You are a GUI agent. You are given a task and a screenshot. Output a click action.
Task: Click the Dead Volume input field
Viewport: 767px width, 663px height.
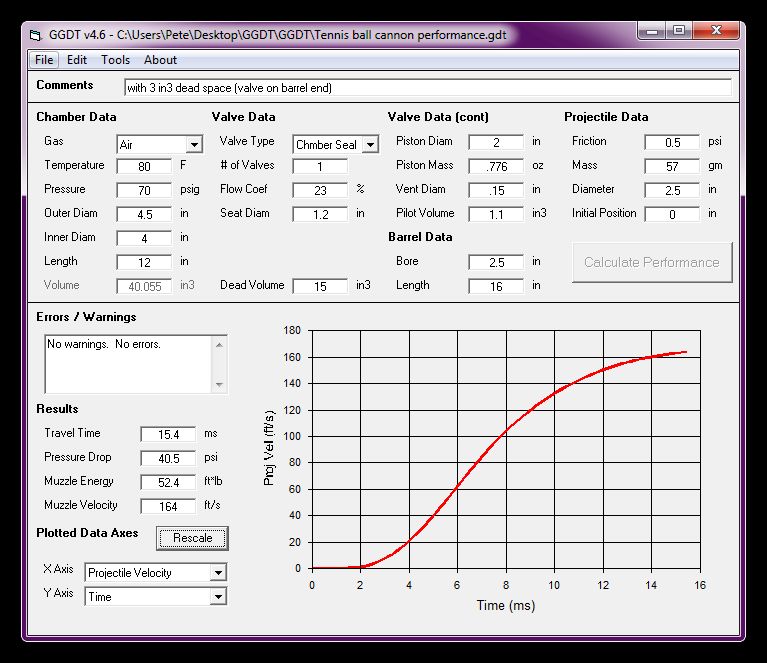(320, 286)
